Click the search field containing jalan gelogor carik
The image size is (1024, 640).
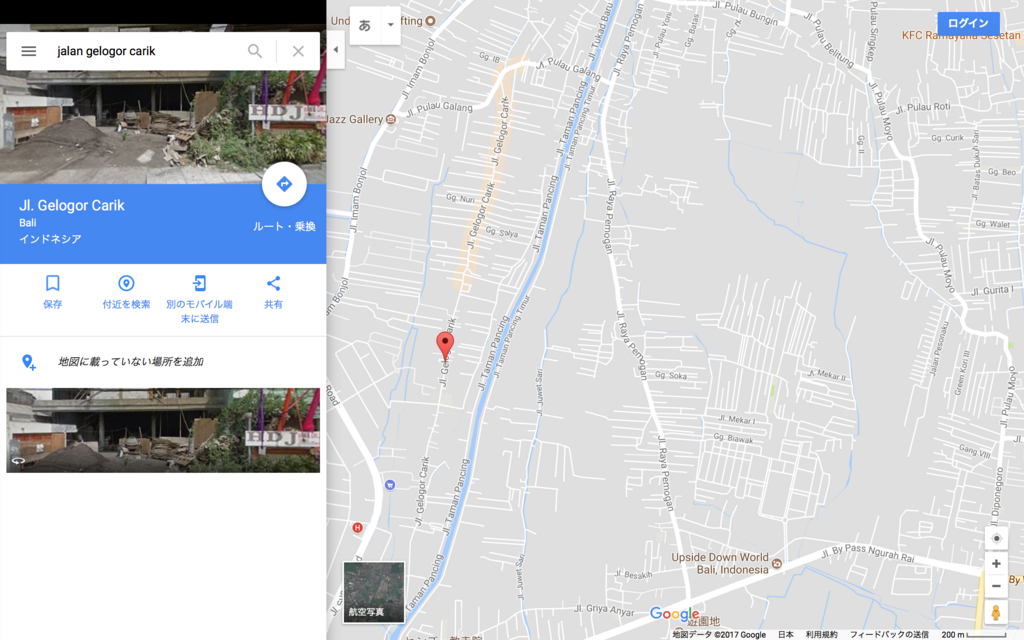coord(147,51)
